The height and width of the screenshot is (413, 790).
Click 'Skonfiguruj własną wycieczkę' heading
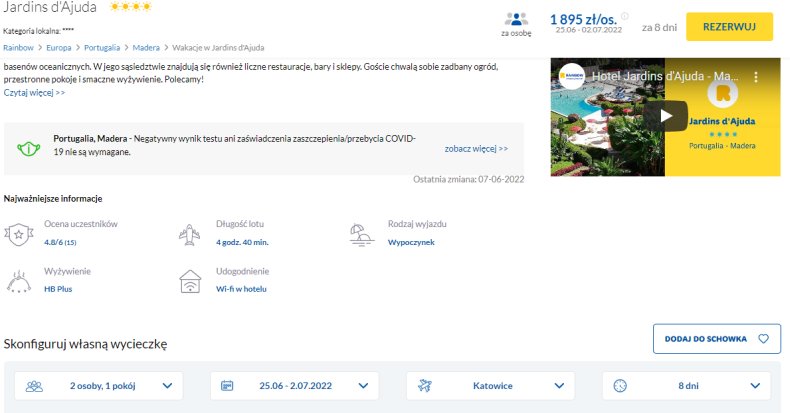(x=85, y=344)
